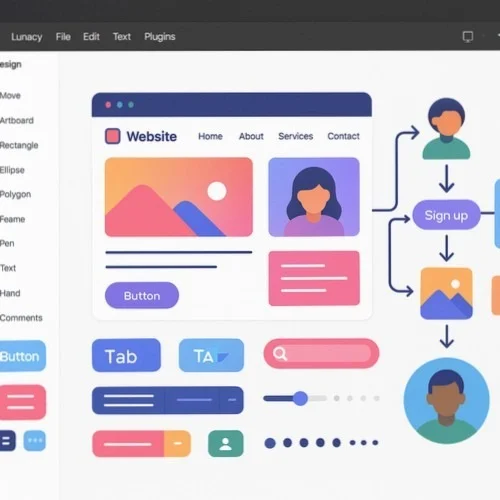Select the image icon in flowchart
The height and width of the screenshot is (500, 500).
tap(446, 293)
